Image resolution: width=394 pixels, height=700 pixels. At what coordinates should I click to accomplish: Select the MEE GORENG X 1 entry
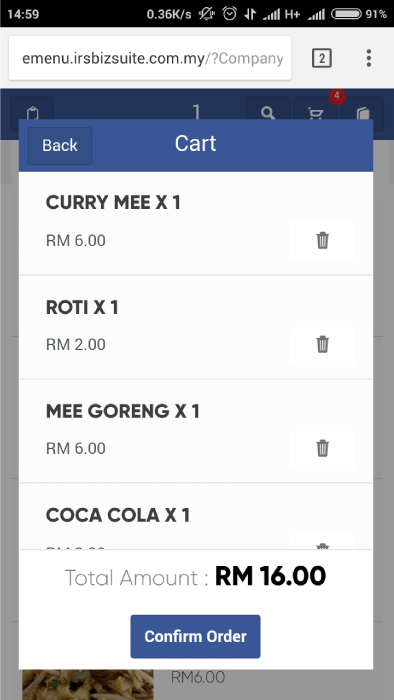(196, 431)
